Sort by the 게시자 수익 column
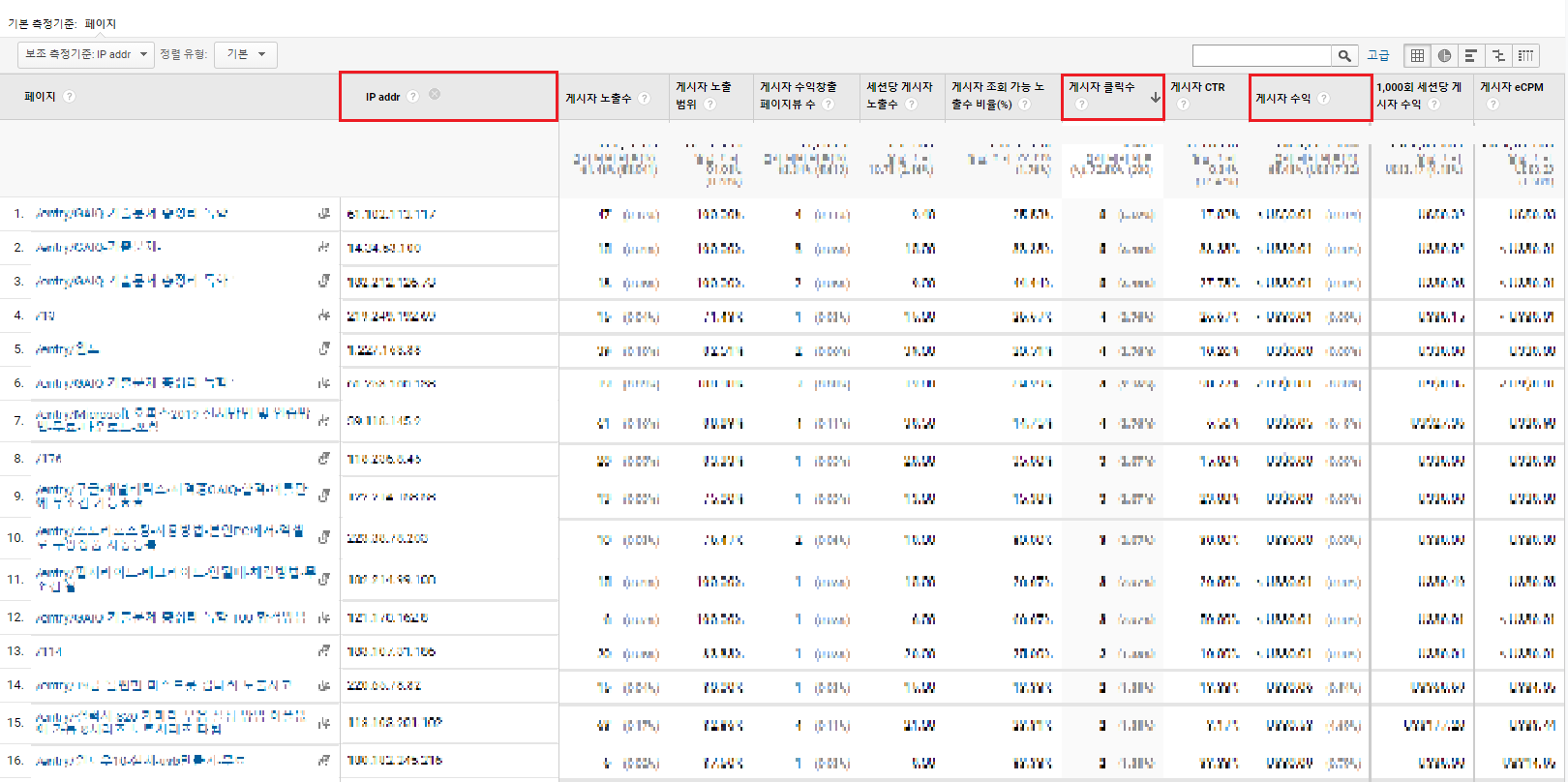Screen dimensions: 1568x782 (x=1282, y=98)
